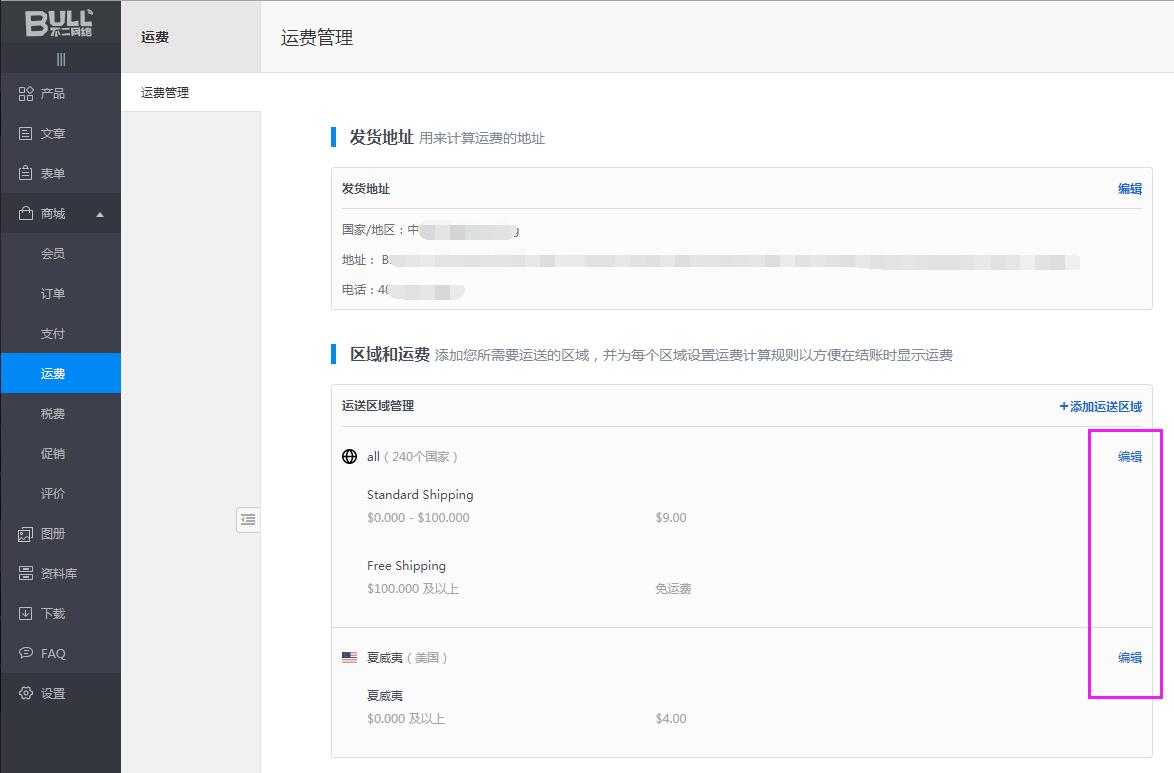Open the 文章 articles section icon
The height and width of the screenshot is (773, 1174).
(x=26, y=133)
